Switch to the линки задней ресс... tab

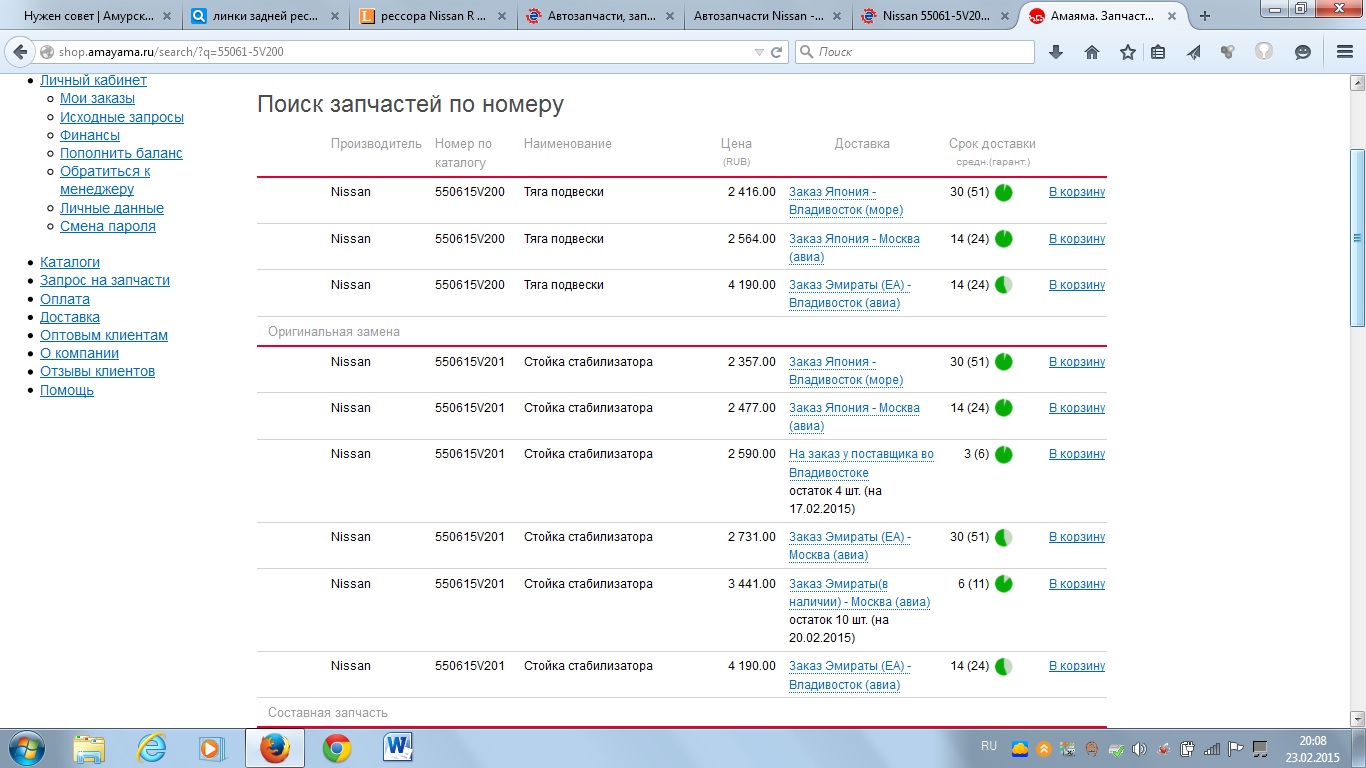point(264,16)
